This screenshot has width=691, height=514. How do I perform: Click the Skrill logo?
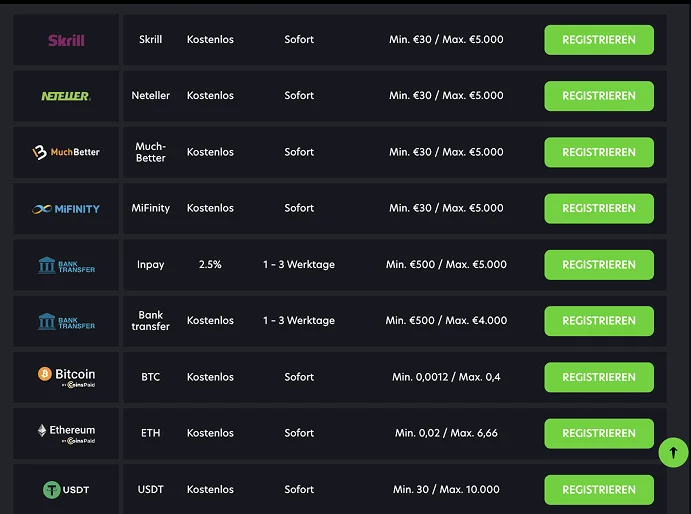66,40
